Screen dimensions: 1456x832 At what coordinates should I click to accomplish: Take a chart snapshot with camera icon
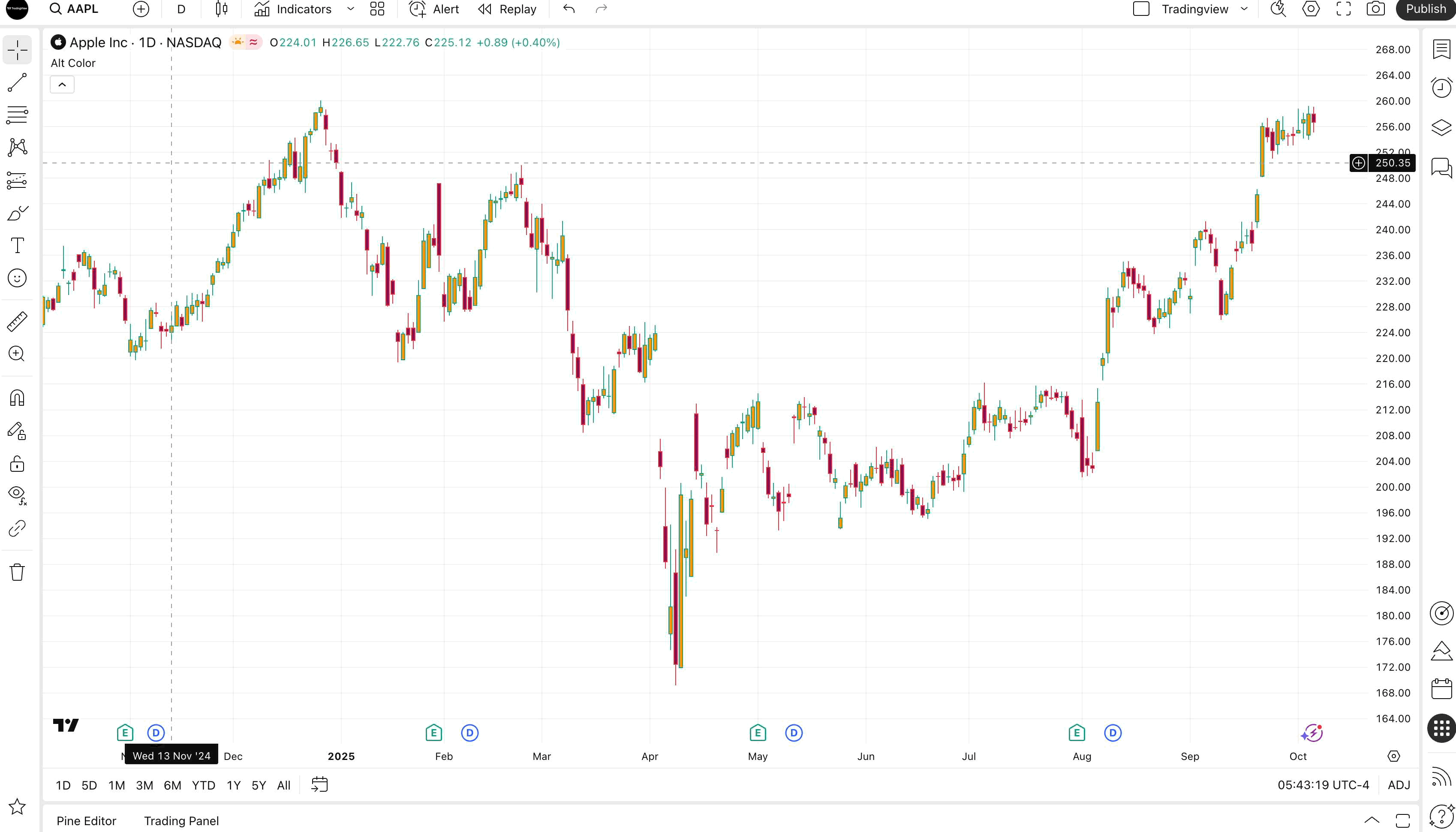coord(1375,9)
